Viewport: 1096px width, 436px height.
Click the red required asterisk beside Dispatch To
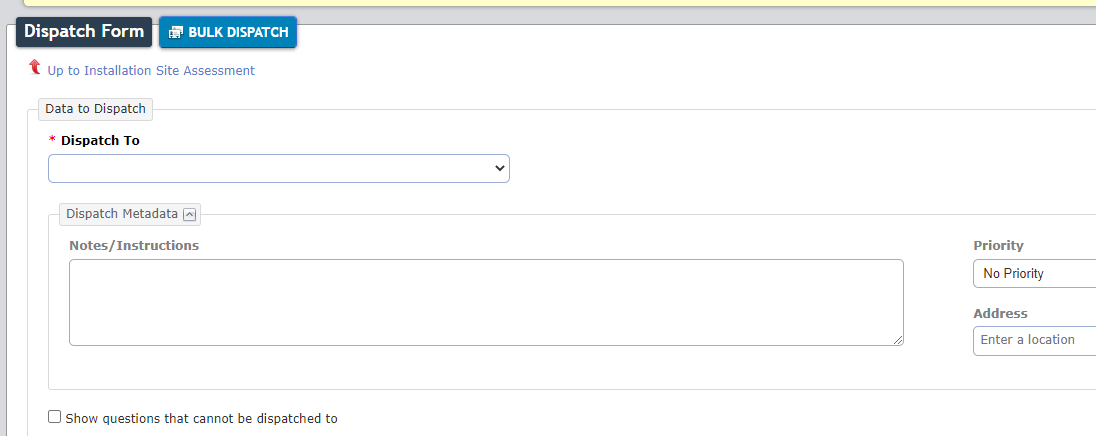(x=52, y=141)
